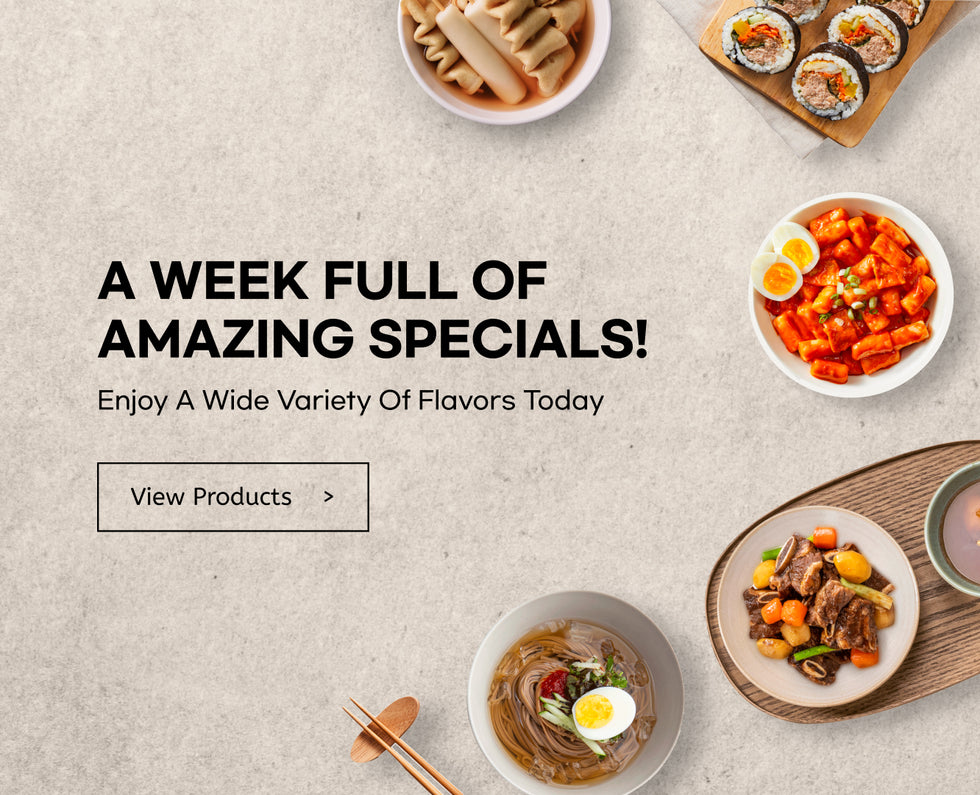Click the boiled egg halves in tteokbokki bowl

[784, 261]
